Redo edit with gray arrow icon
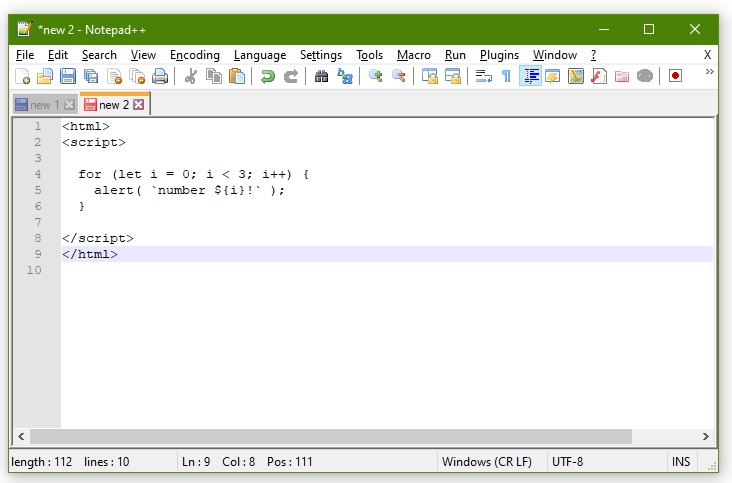Image resolution: width=732 pixels, height=483 pixels. pos(291,76)
